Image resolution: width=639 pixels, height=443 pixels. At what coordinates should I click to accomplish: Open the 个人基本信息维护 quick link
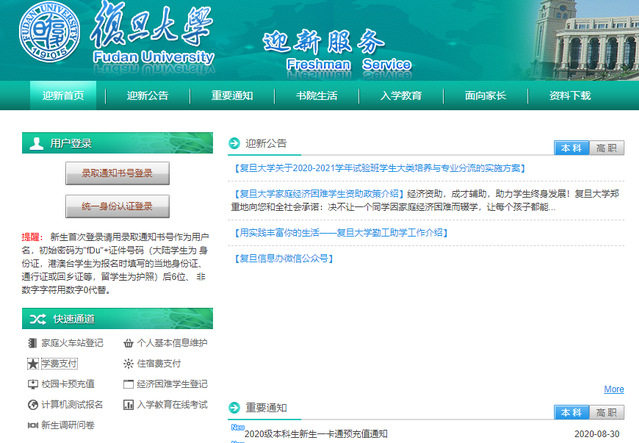[x=172, y=343]
